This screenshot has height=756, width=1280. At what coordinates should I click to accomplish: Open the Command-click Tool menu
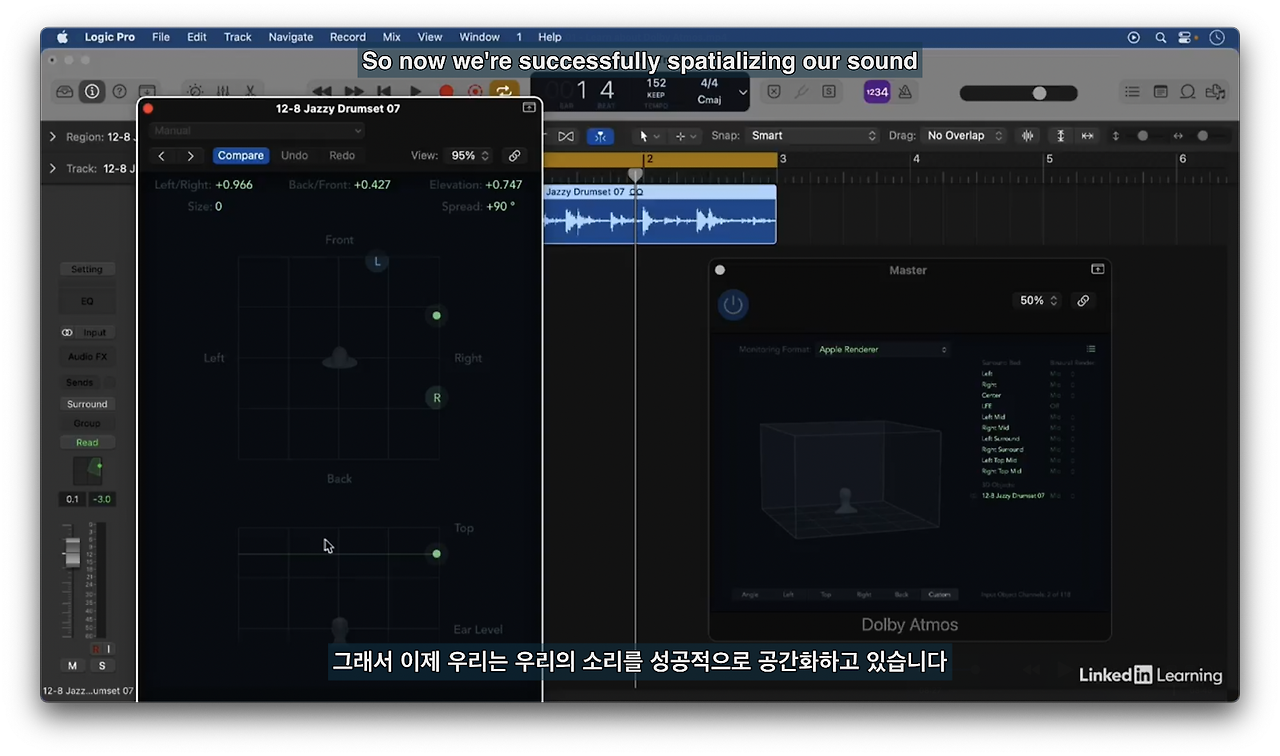[686, 136]
